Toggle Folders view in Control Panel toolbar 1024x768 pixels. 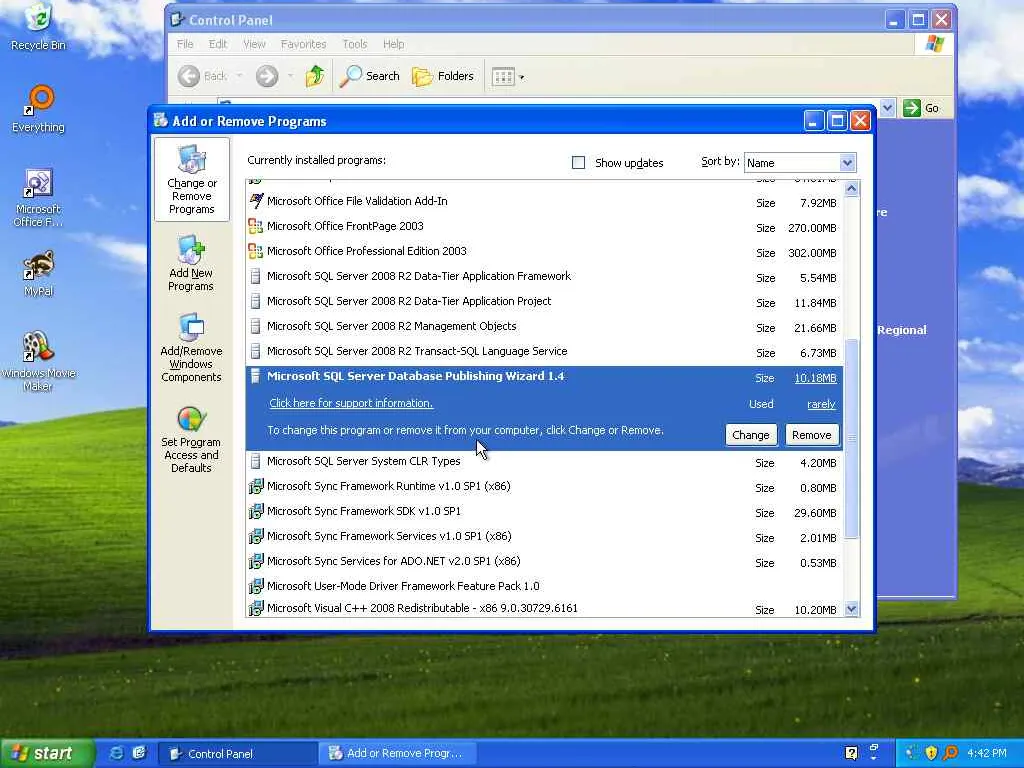[x=443, y=76]
